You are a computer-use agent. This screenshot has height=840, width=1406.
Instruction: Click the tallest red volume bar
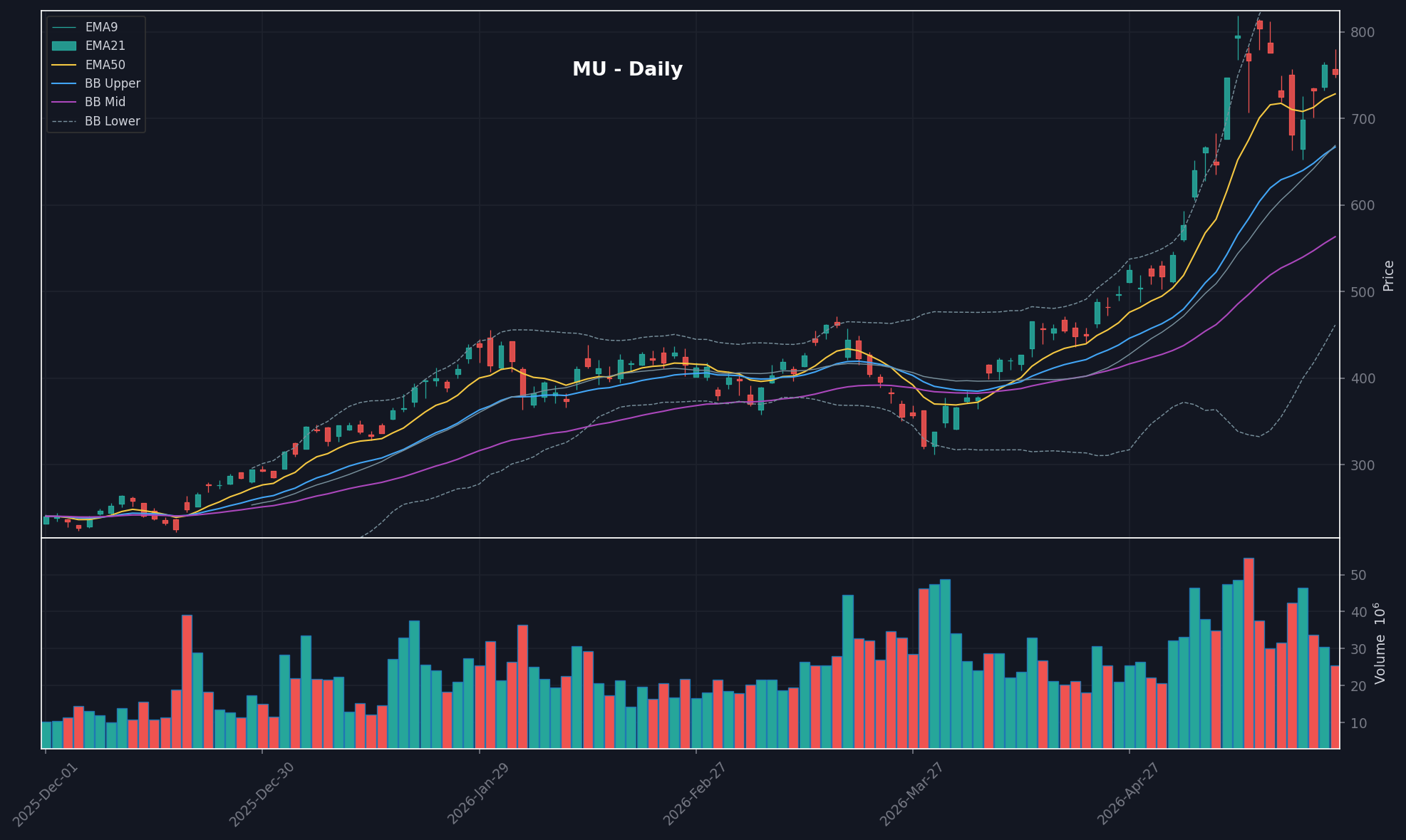click(1249, 653)
